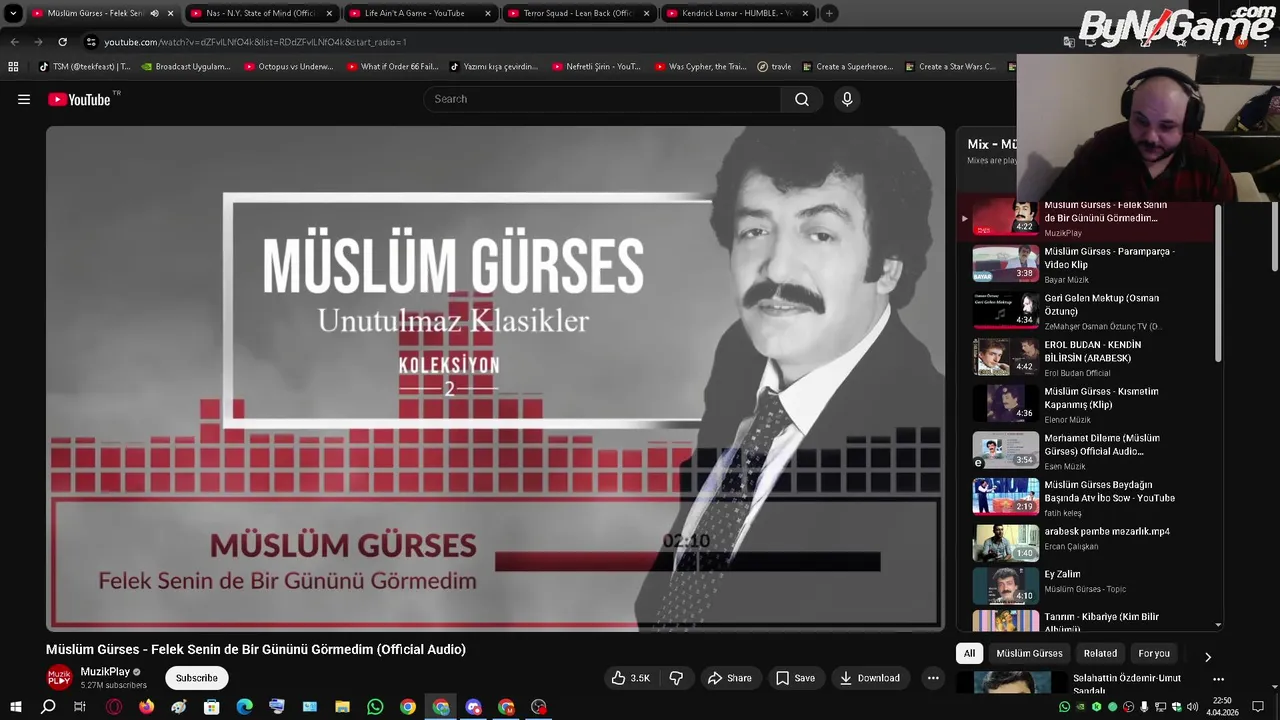Screen dimensions: 1280x720
Task: Play Merhamet Dileme Official Audio thumbnail
Action: pos(1006,450)
